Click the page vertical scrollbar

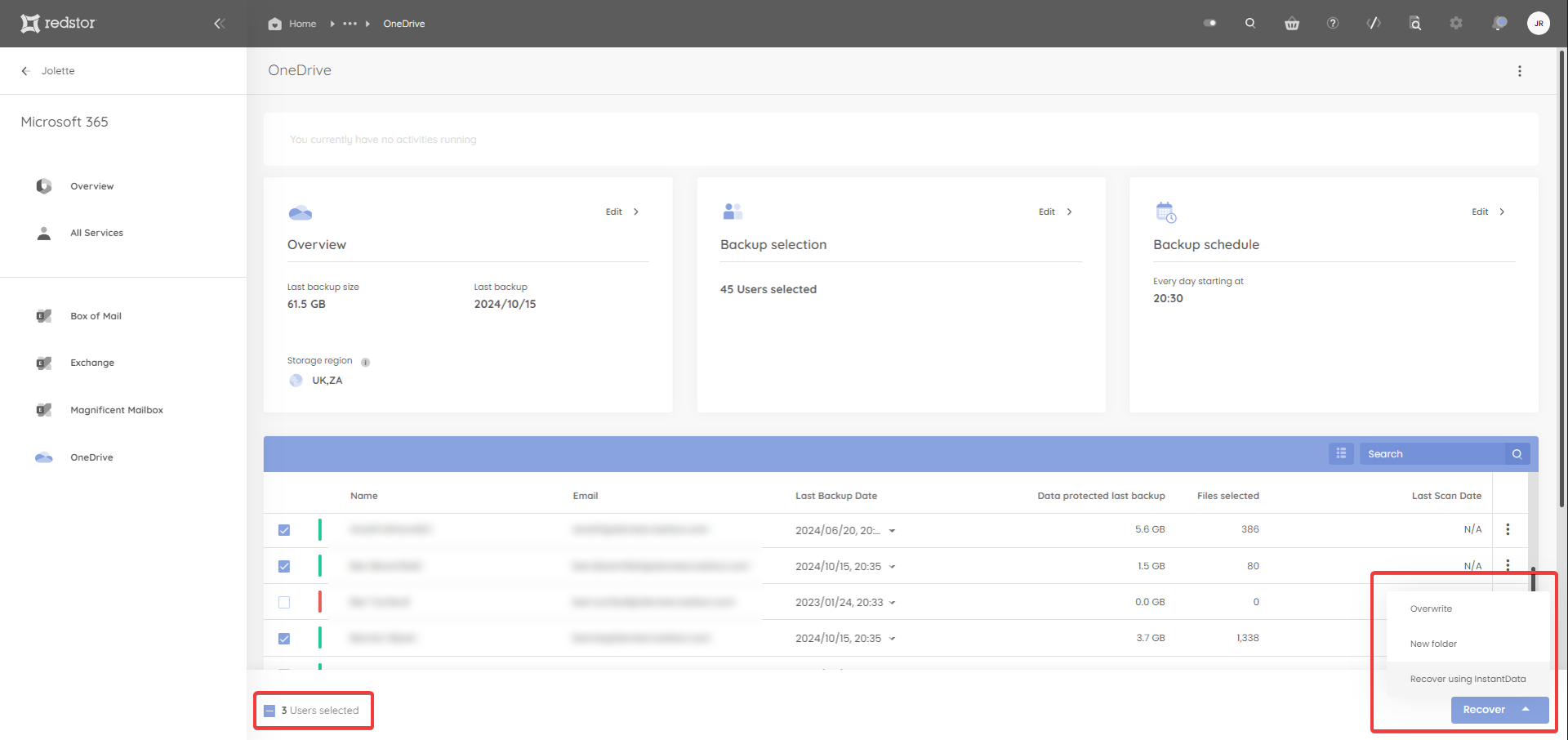coord(1562,278)
